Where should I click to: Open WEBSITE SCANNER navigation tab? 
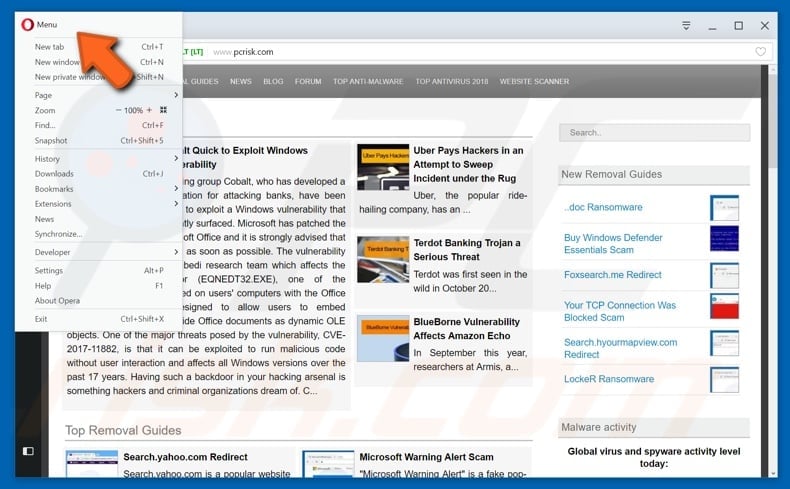point(534,81)
